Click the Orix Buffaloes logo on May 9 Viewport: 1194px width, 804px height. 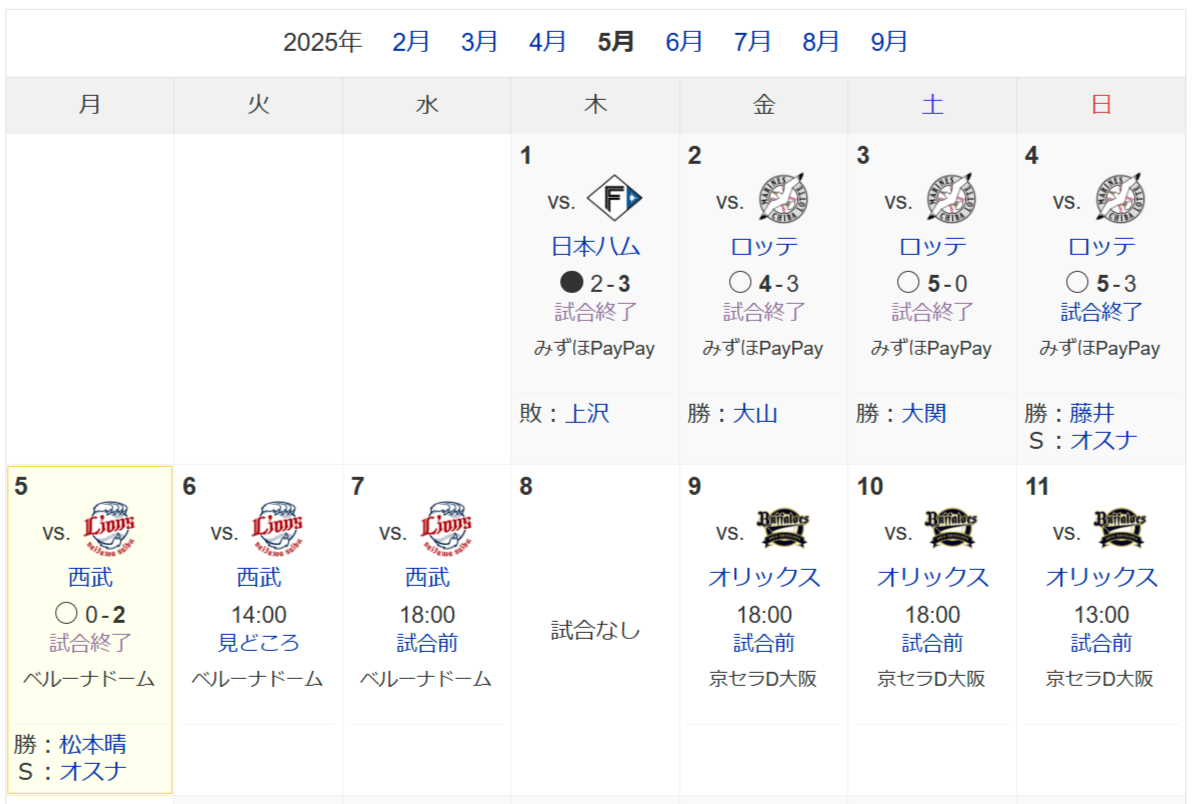[x=783, y=528]
